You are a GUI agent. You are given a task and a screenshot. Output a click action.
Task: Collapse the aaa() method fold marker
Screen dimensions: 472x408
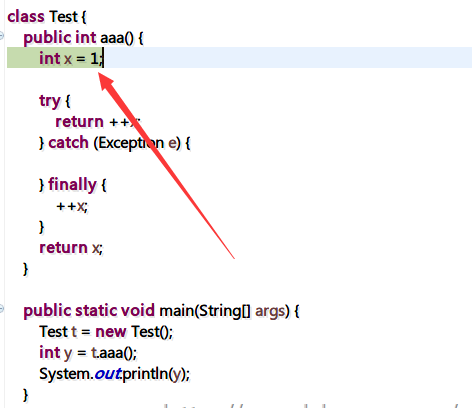pyautogui.click(x=1, y=35)
